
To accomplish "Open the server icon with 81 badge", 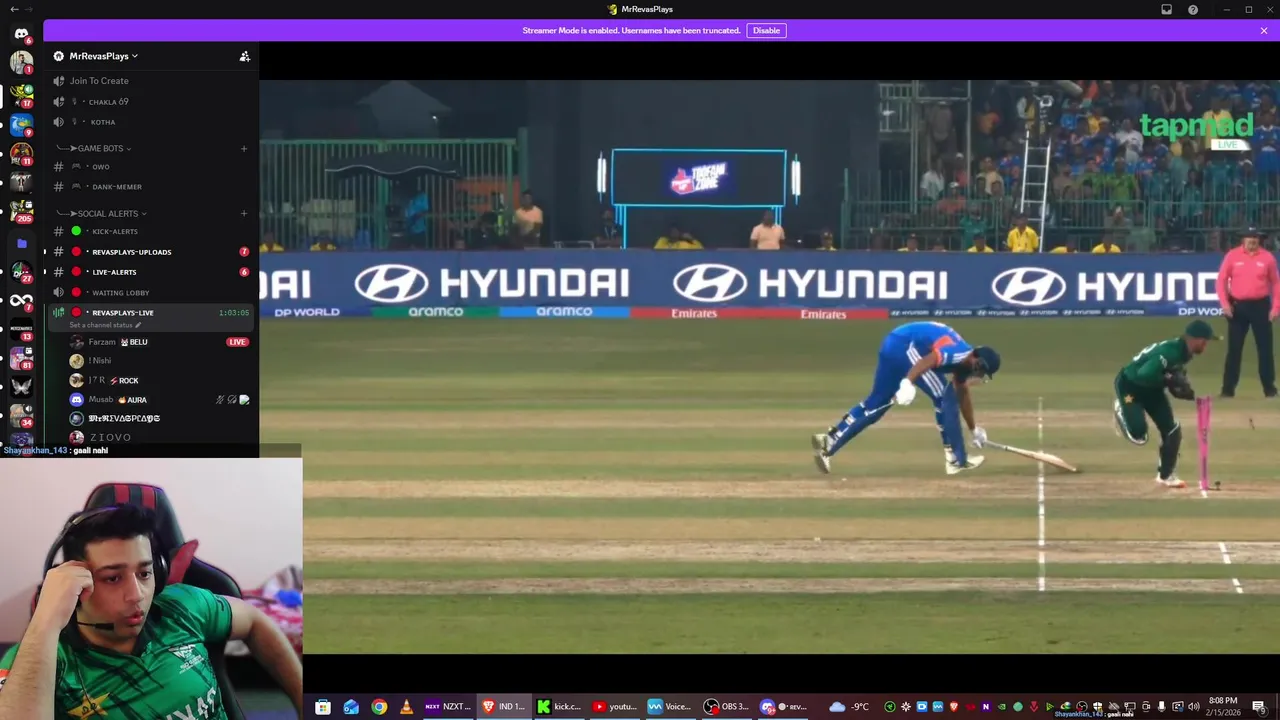I will (x=21, y=357).
